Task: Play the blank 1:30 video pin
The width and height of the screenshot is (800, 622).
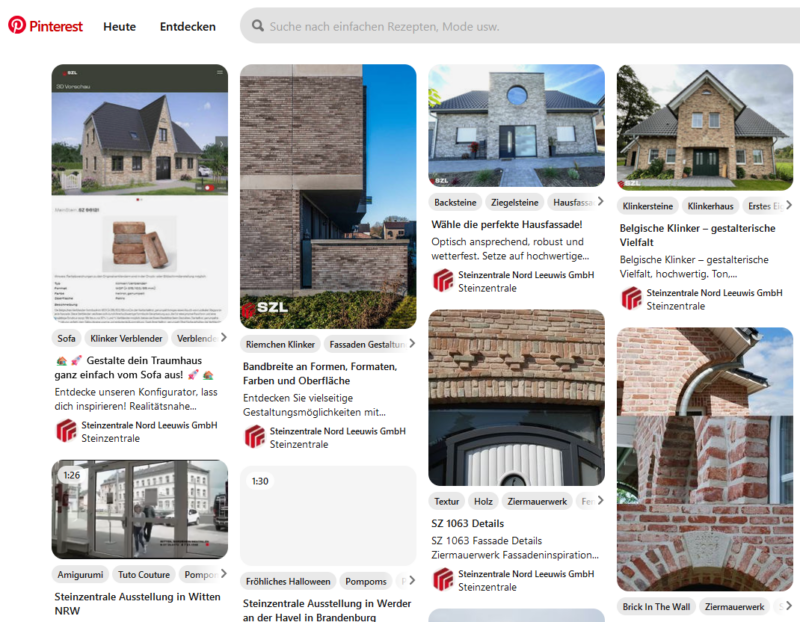Action: (328, 515)
